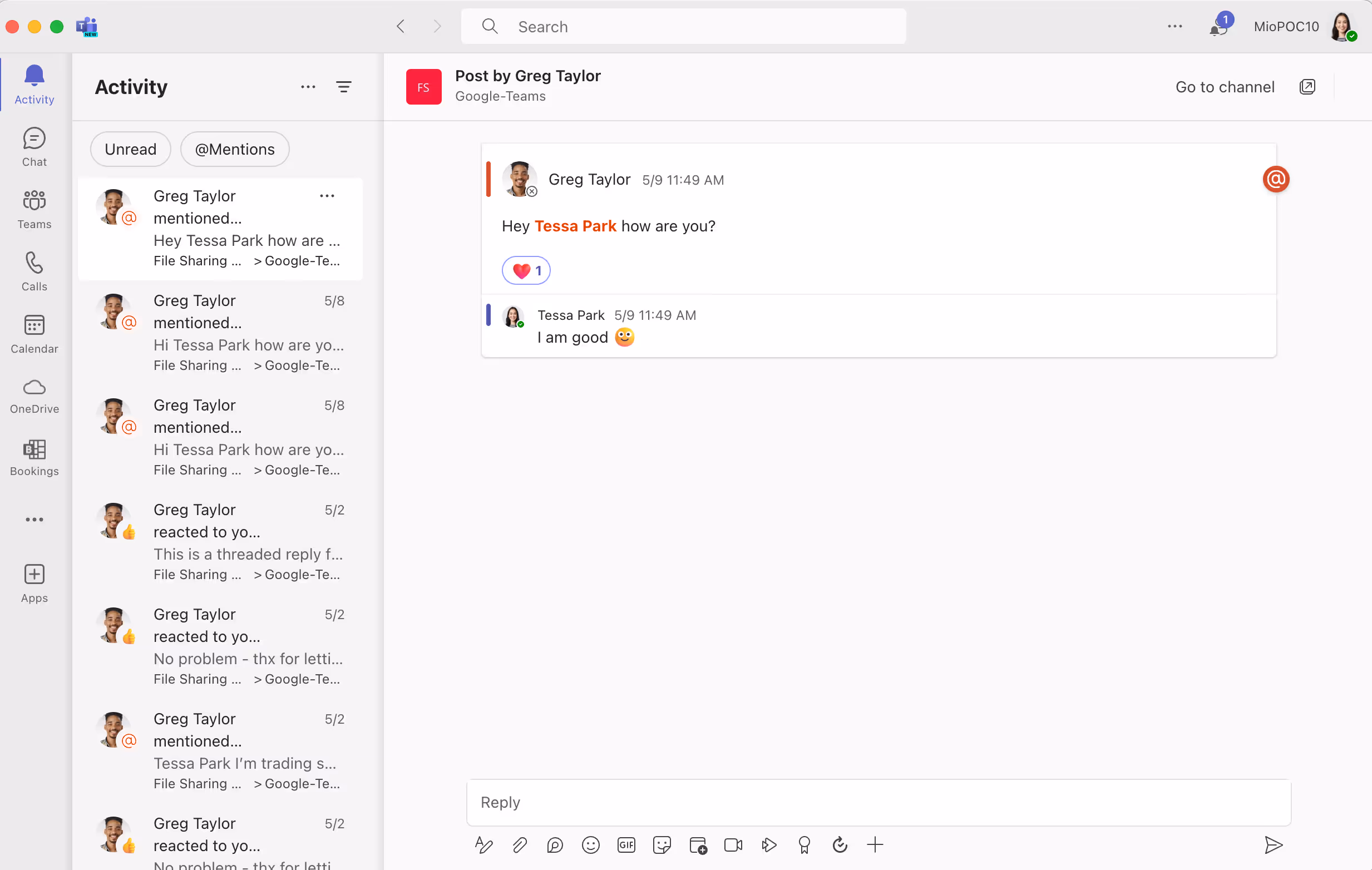Open the Calls section
Viewport: 1372px width, 870px height.
pos(34,271)
